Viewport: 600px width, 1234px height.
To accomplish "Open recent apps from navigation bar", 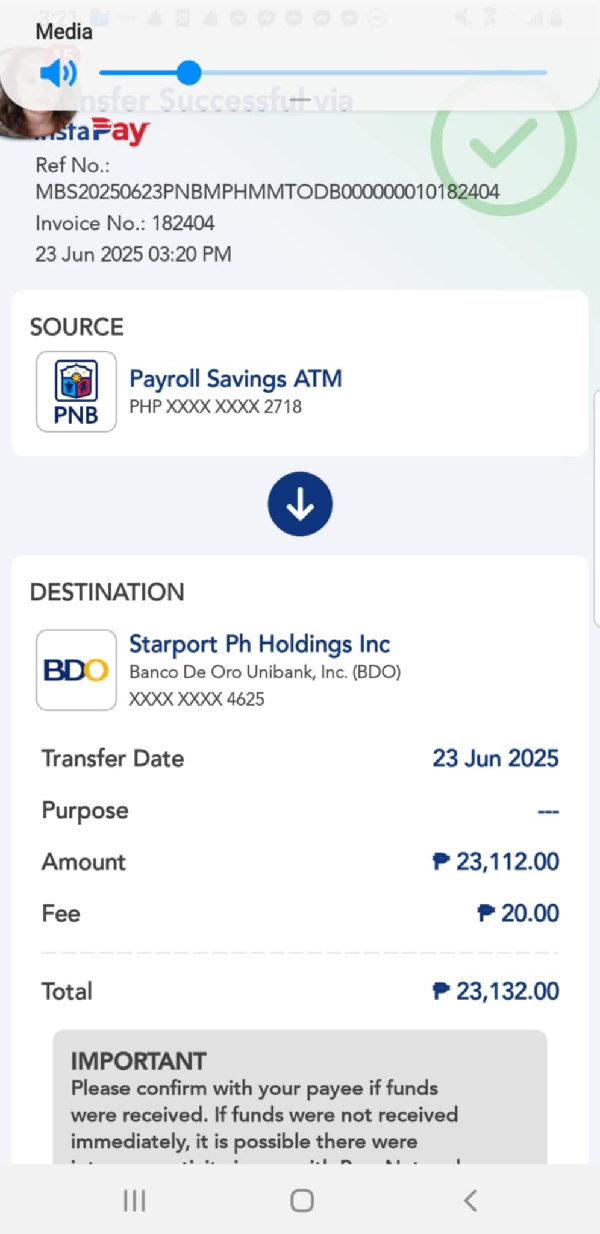I will (x=134, y=1201).
